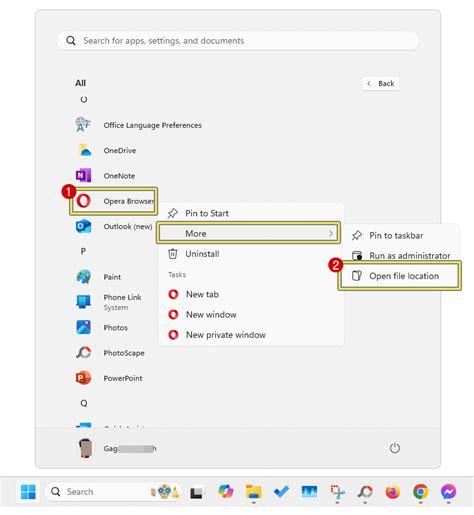This screenshot has height=515, width=474.
Task: Click the PhotoScape label text
Action: [x=124, y=353]
